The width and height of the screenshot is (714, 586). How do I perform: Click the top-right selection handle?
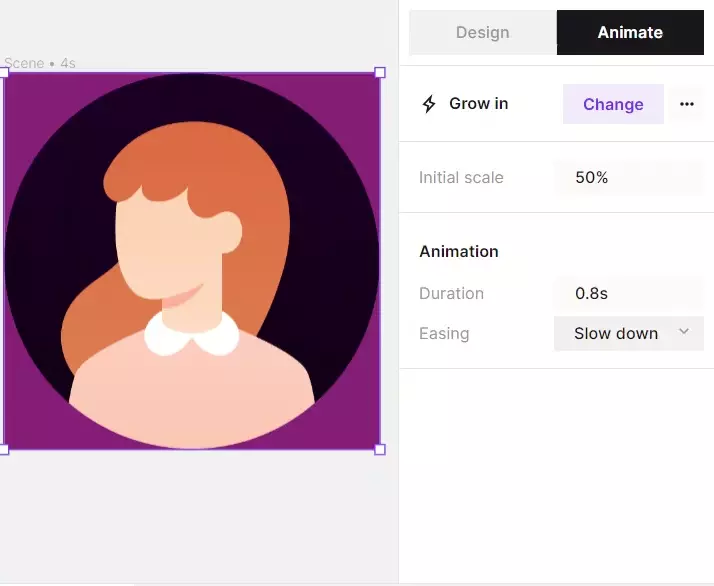[380, 72]
